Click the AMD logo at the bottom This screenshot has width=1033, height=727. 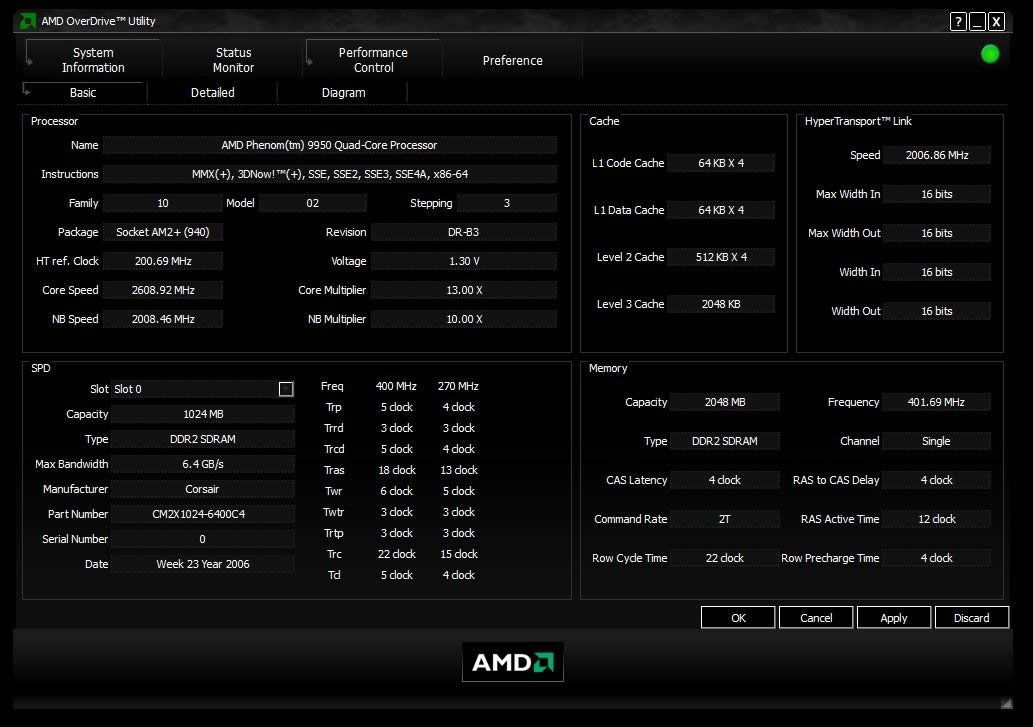[513, 662]
